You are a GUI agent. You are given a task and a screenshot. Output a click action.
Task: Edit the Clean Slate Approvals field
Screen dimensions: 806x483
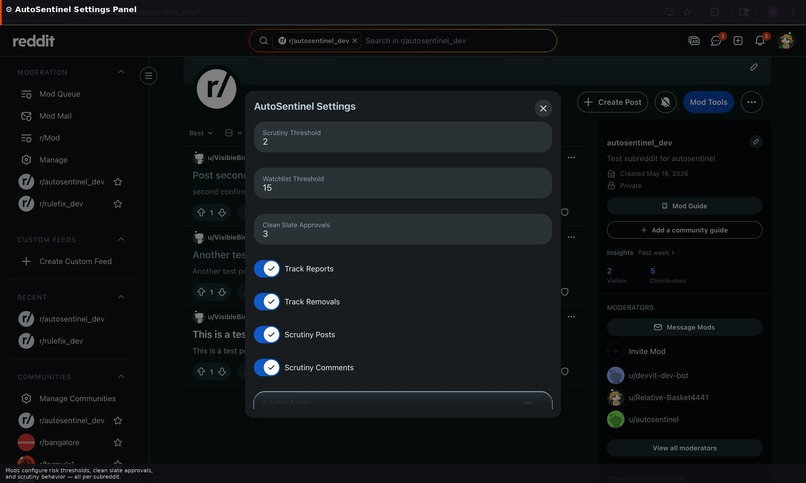pos(402,229)
